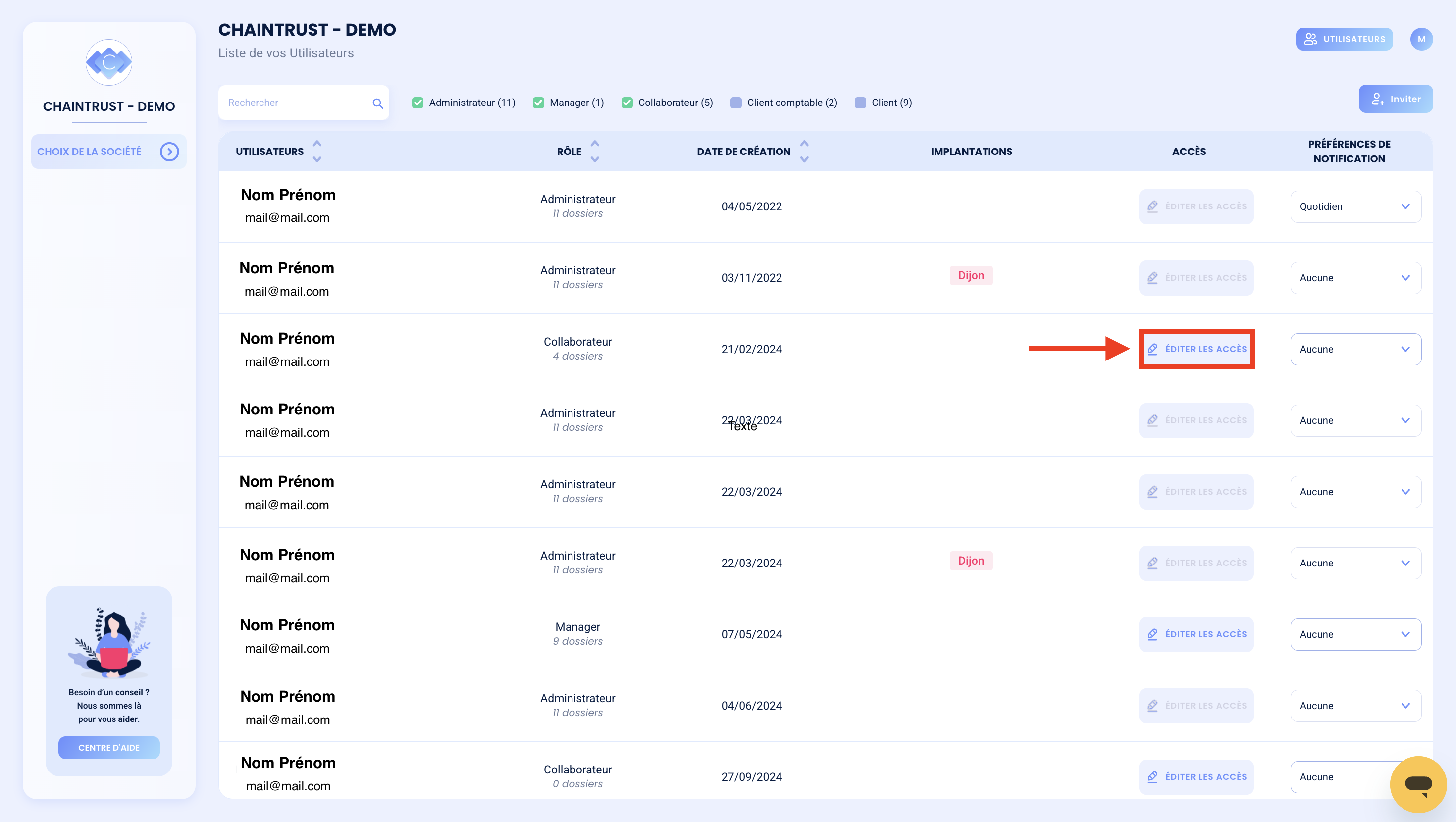Open notification dropdown for 21/02/2024 row
Viewport: 1456px width, 822px height.
pyautogui.click(x=1355, y=350)
